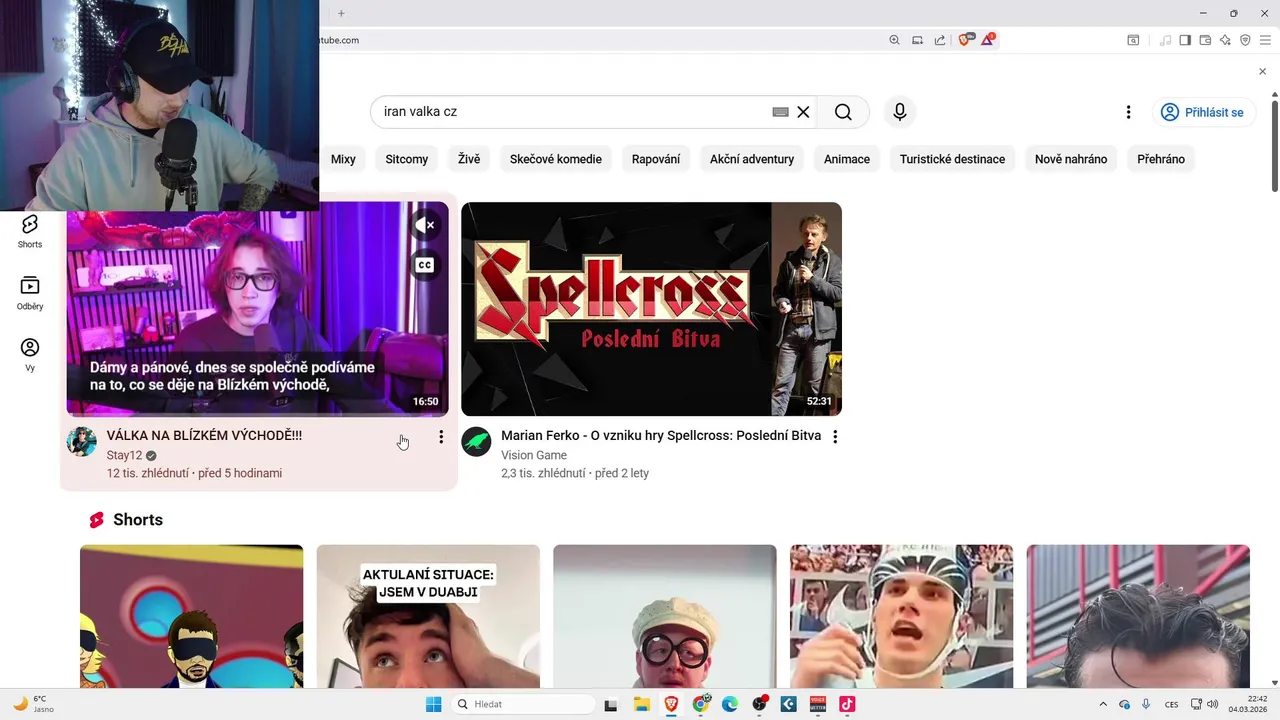Open the short with hockey player drinking
Image resolution: width=1280 pixels, height=720 pixels.
901,616
